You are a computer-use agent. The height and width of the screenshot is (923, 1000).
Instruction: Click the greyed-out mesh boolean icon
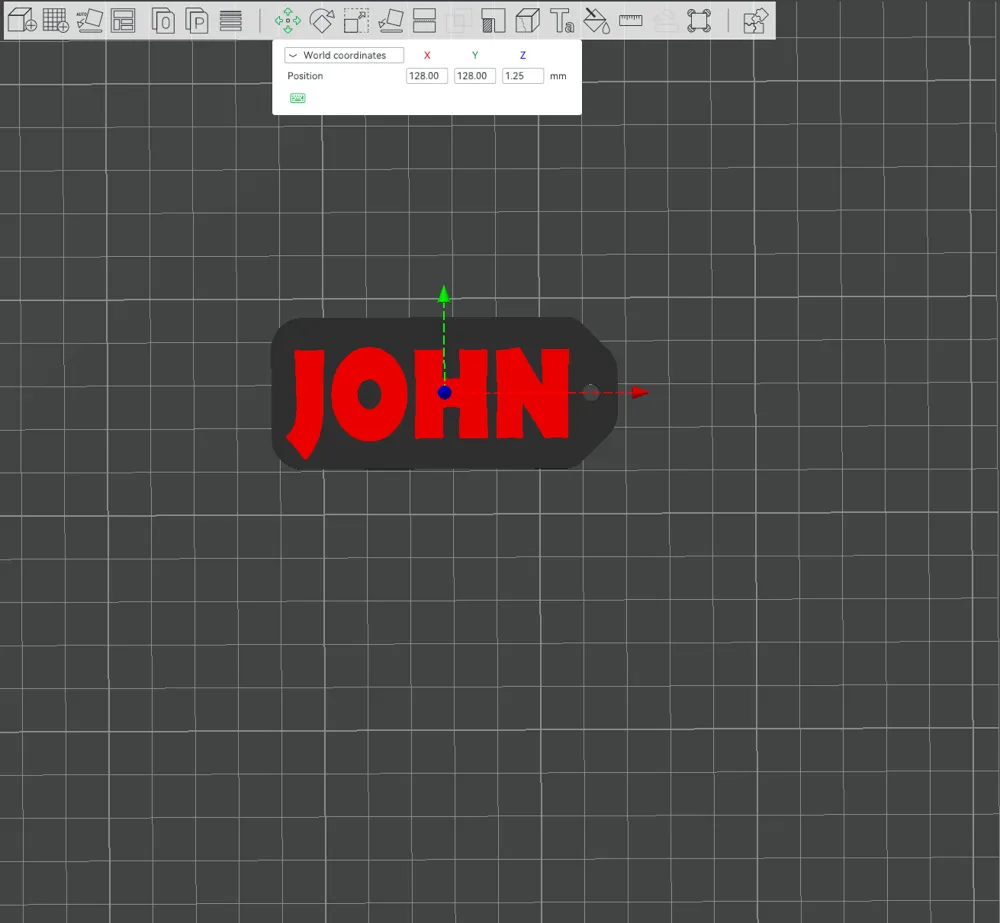point(459,20)
